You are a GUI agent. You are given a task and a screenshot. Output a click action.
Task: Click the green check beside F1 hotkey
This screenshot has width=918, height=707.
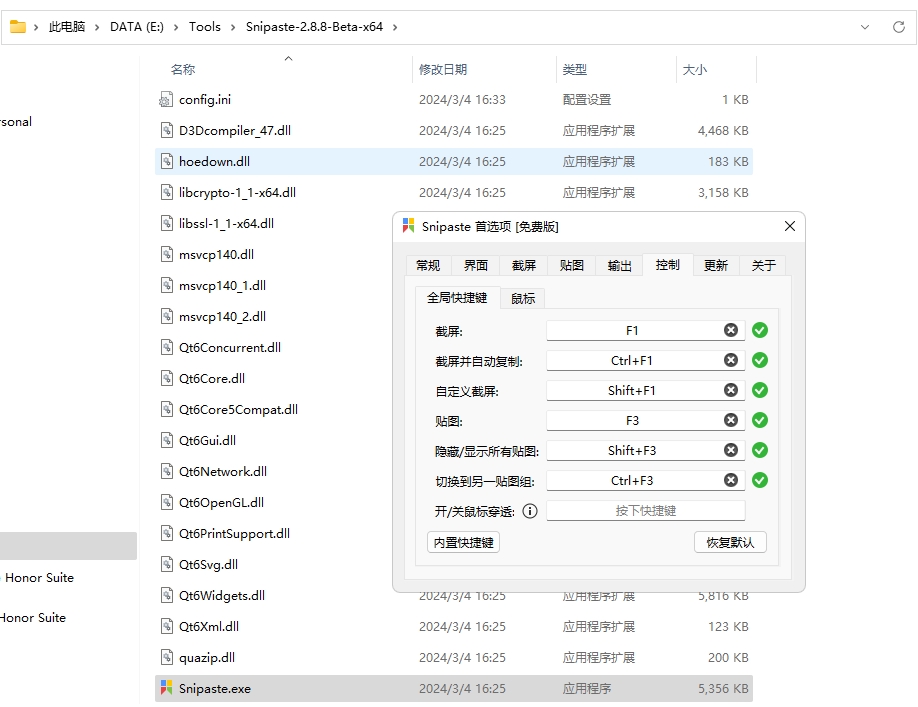760,330
